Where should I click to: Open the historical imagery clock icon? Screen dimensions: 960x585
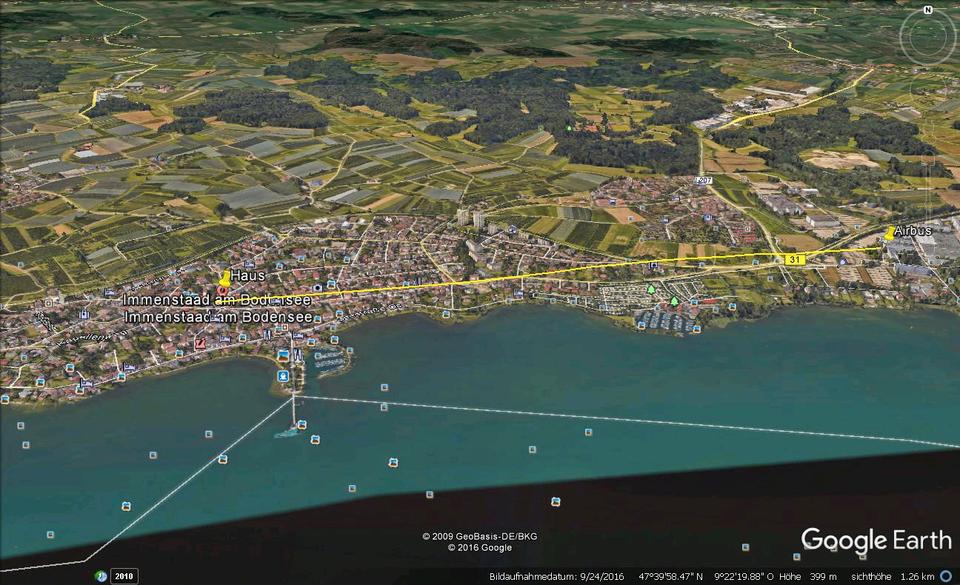pos(100,576)
